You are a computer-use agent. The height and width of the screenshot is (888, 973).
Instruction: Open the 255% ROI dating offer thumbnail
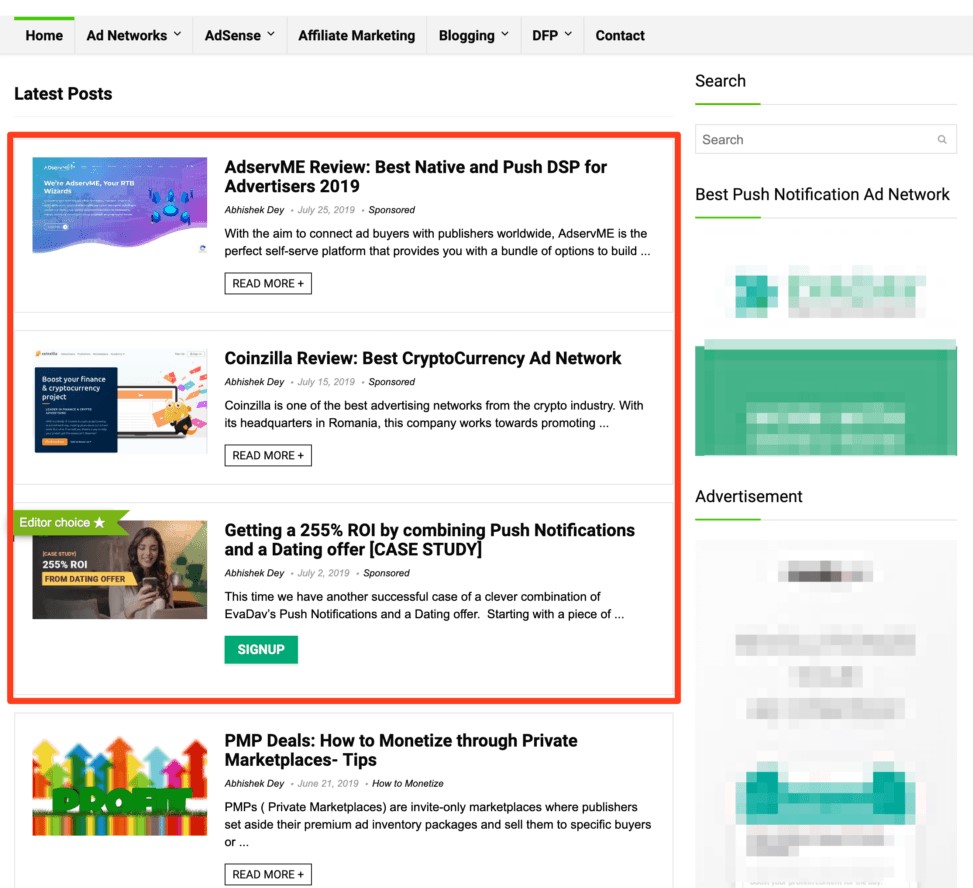click(120, 570)
